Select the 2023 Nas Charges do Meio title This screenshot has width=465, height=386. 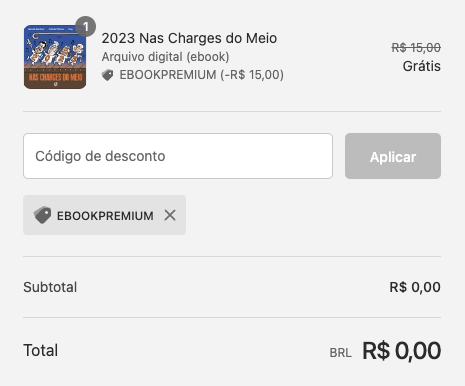coord(189,38)
